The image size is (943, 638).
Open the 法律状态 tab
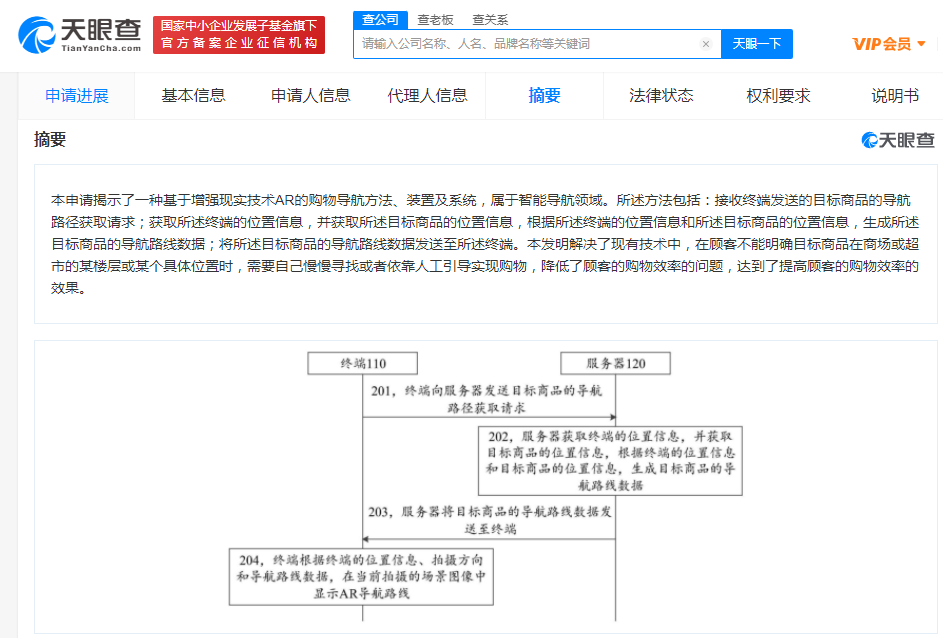[x=661, y=96]
